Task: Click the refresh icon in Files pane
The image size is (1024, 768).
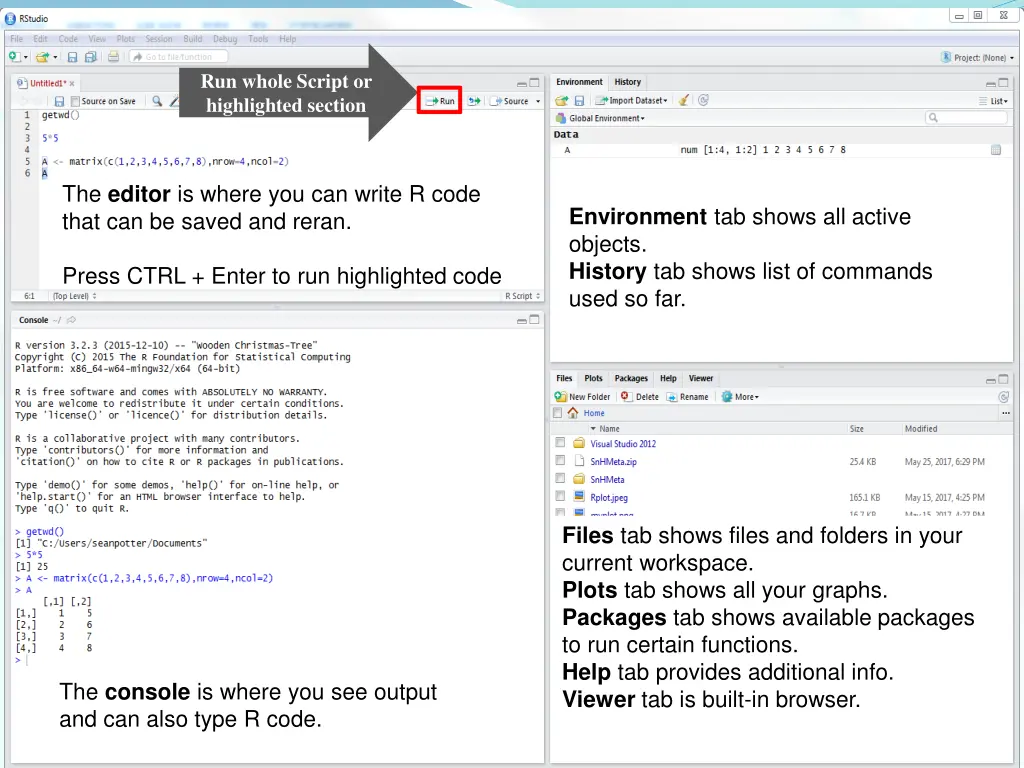Action: [x=1004, y=396]
